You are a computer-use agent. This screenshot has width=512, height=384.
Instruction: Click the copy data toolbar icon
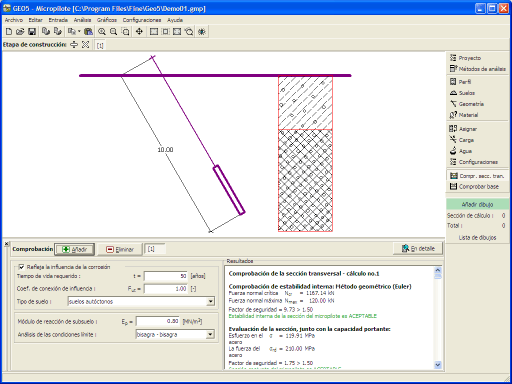tap(71, 32)
